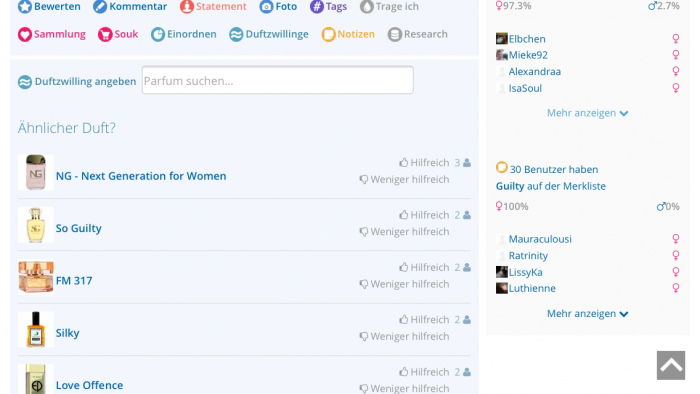The height and width of the screenshot is (394, 700).
Task: Visit user LissyKa's profile
Action: point(525,272)
